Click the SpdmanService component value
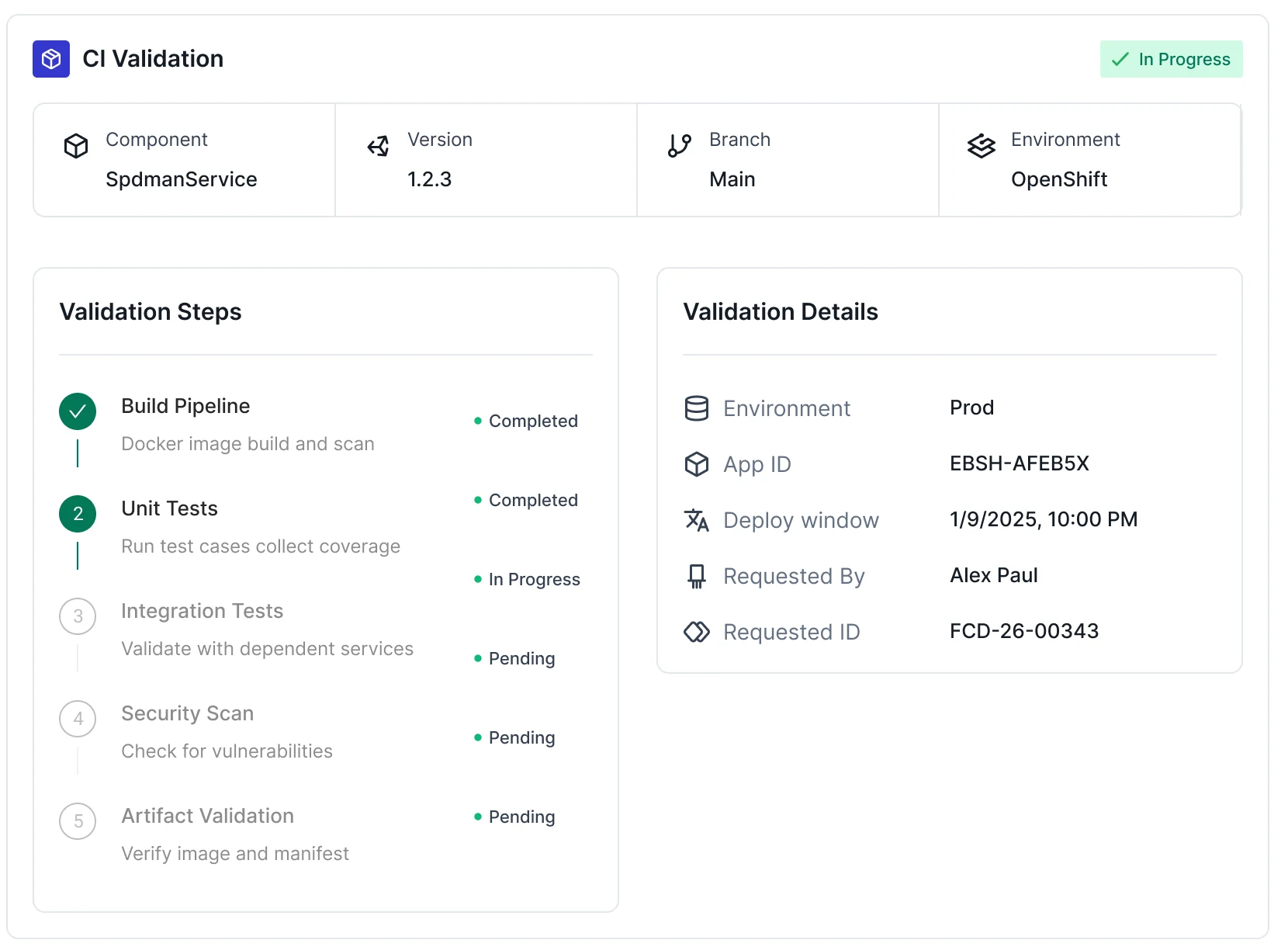Image resolution: width=1288 pixels, height=947 pixels. tap(181, 179)
